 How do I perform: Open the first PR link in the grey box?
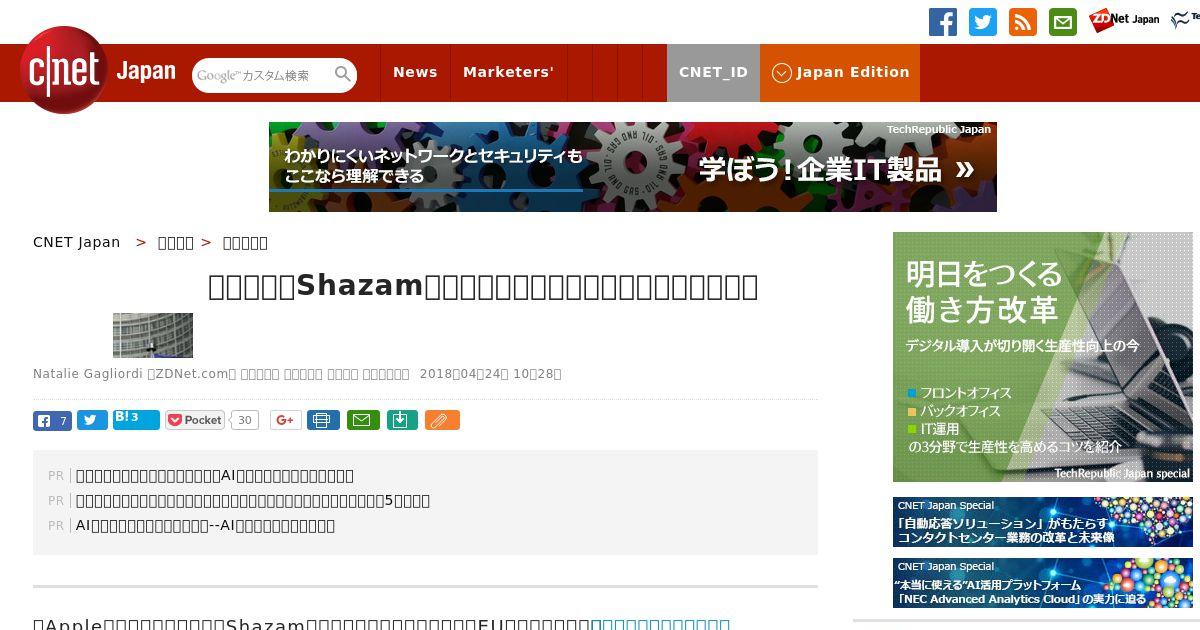(215, 475)
